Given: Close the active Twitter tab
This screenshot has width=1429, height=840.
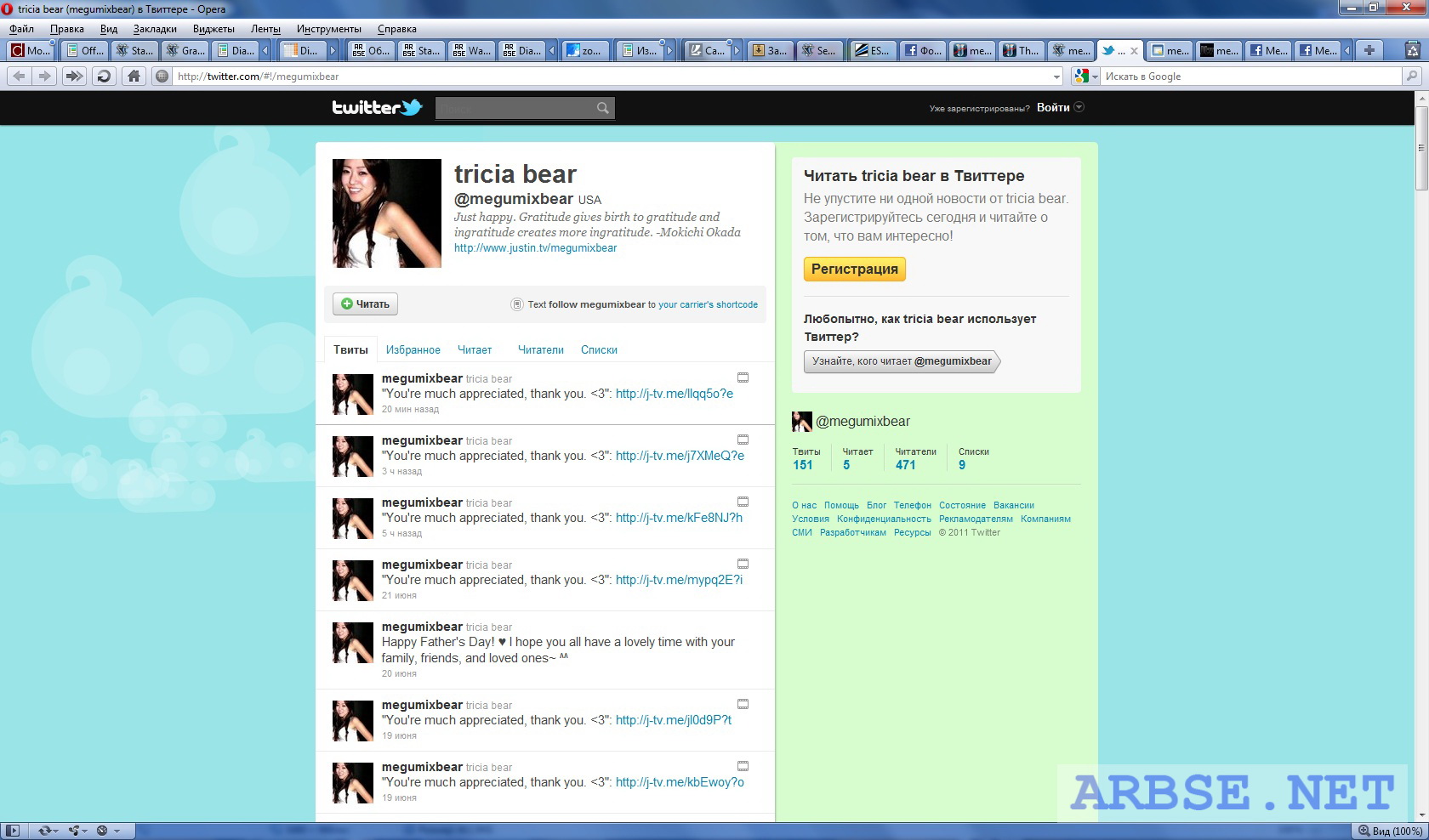Looking at the screenshot, I should pos(1134,51).
